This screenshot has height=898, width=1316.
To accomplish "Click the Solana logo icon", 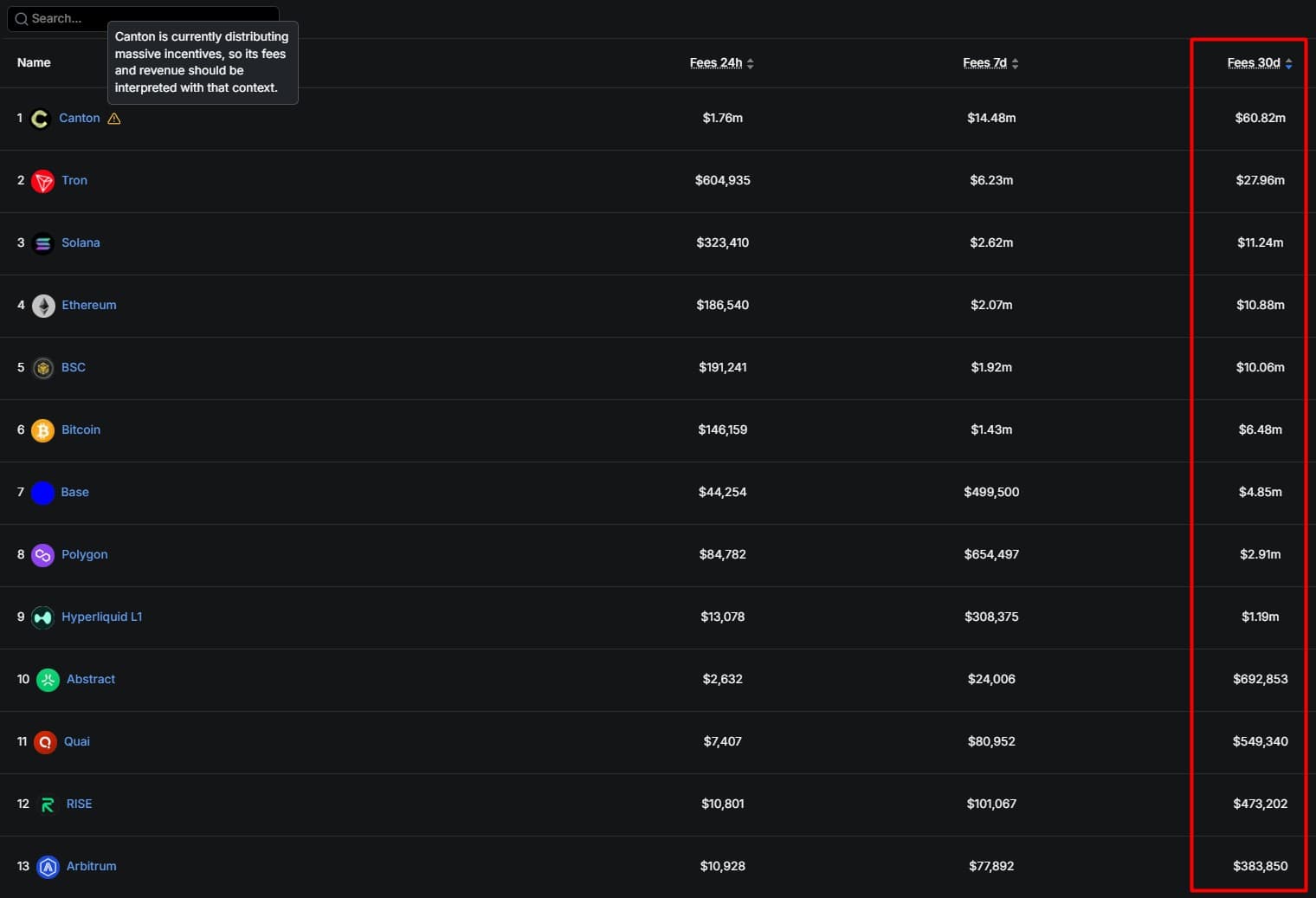I will coord(42,243).
